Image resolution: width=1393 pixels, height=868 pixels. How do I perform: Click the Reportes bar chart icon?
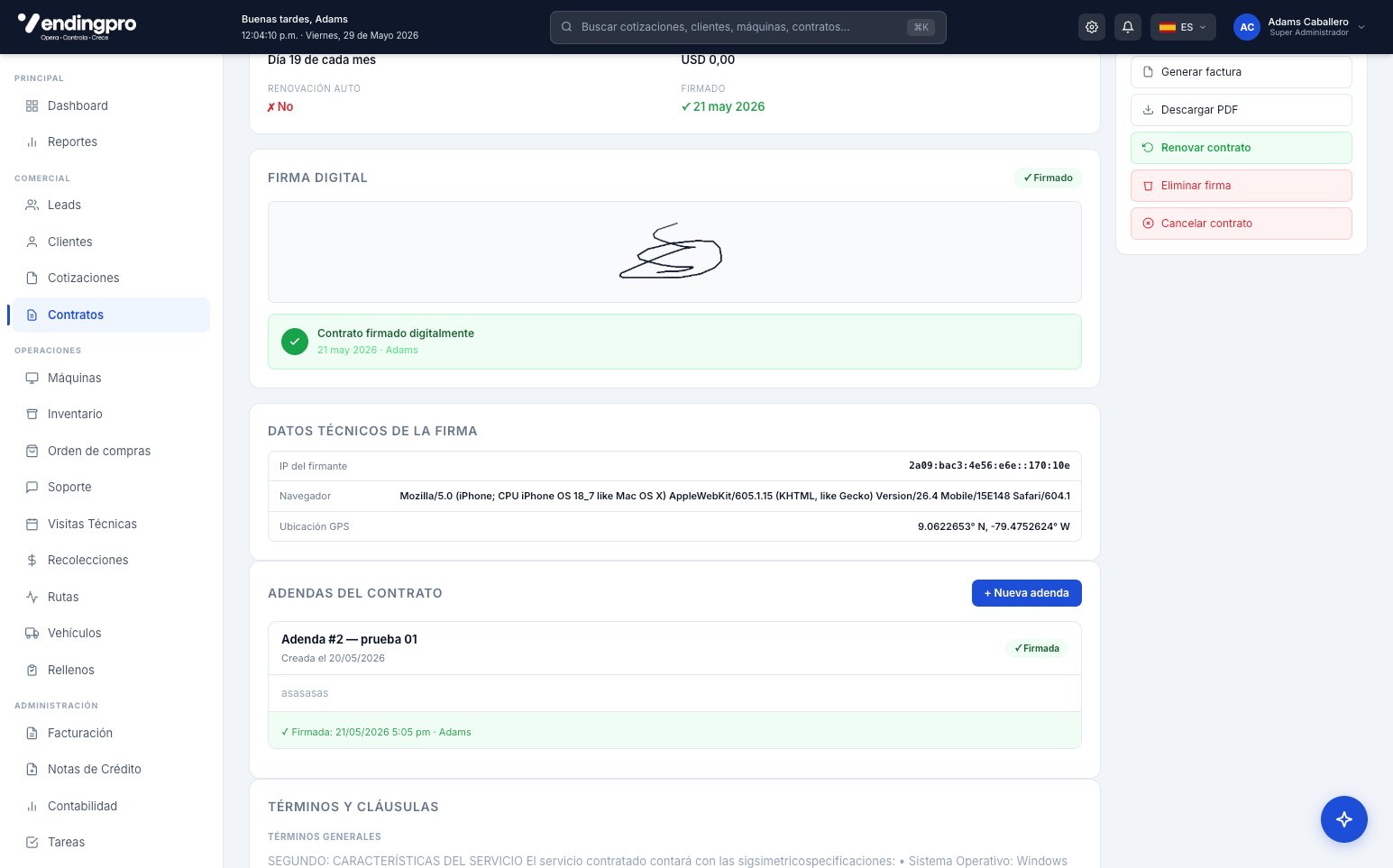point(32,142)
